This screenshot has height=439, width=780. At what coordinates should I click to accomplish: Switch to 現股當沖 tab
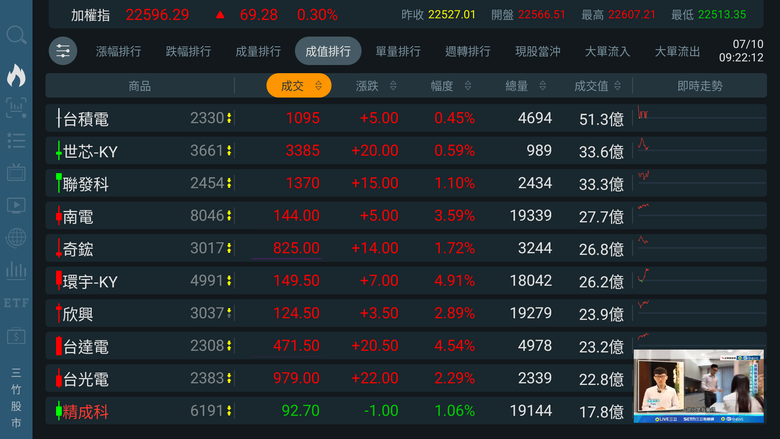537,51
